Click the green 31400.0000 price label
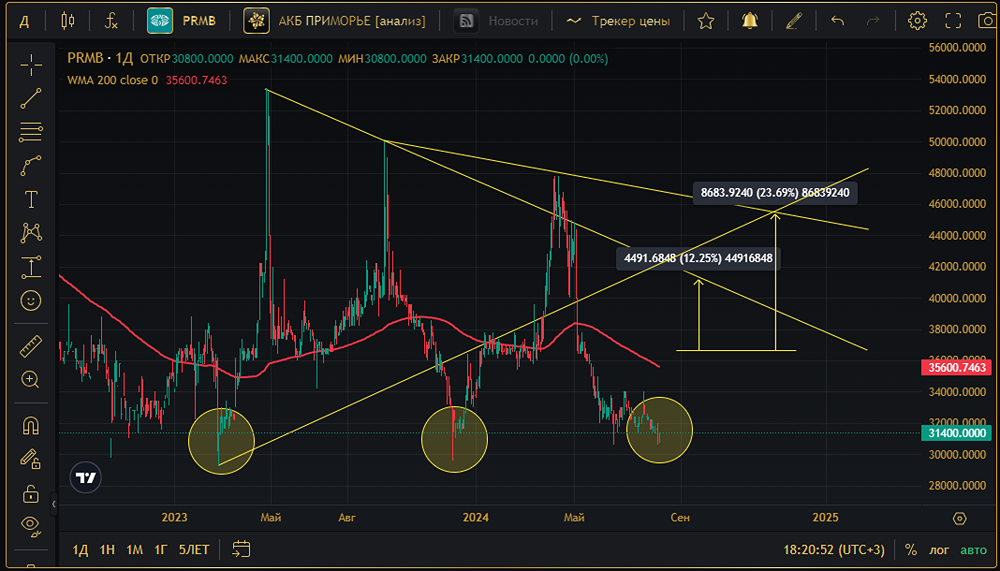Screen dimensions: 1000x571 [957, 433]
